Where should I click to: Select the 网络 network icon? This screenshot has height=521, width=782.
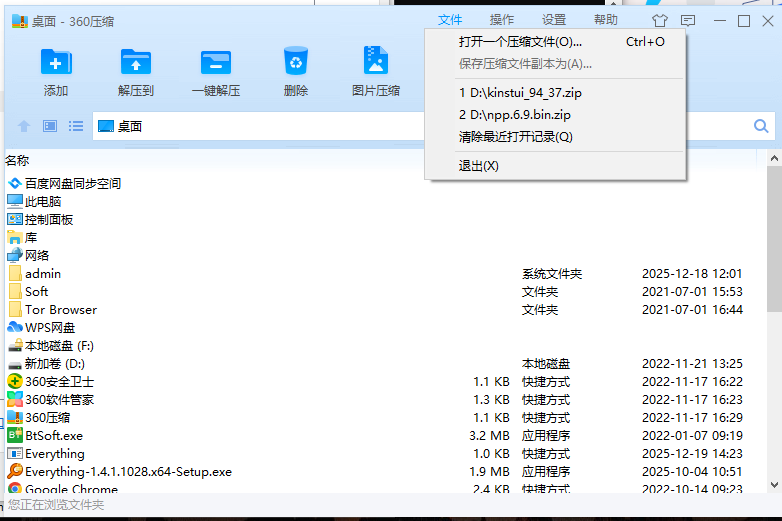pos(15,255)
